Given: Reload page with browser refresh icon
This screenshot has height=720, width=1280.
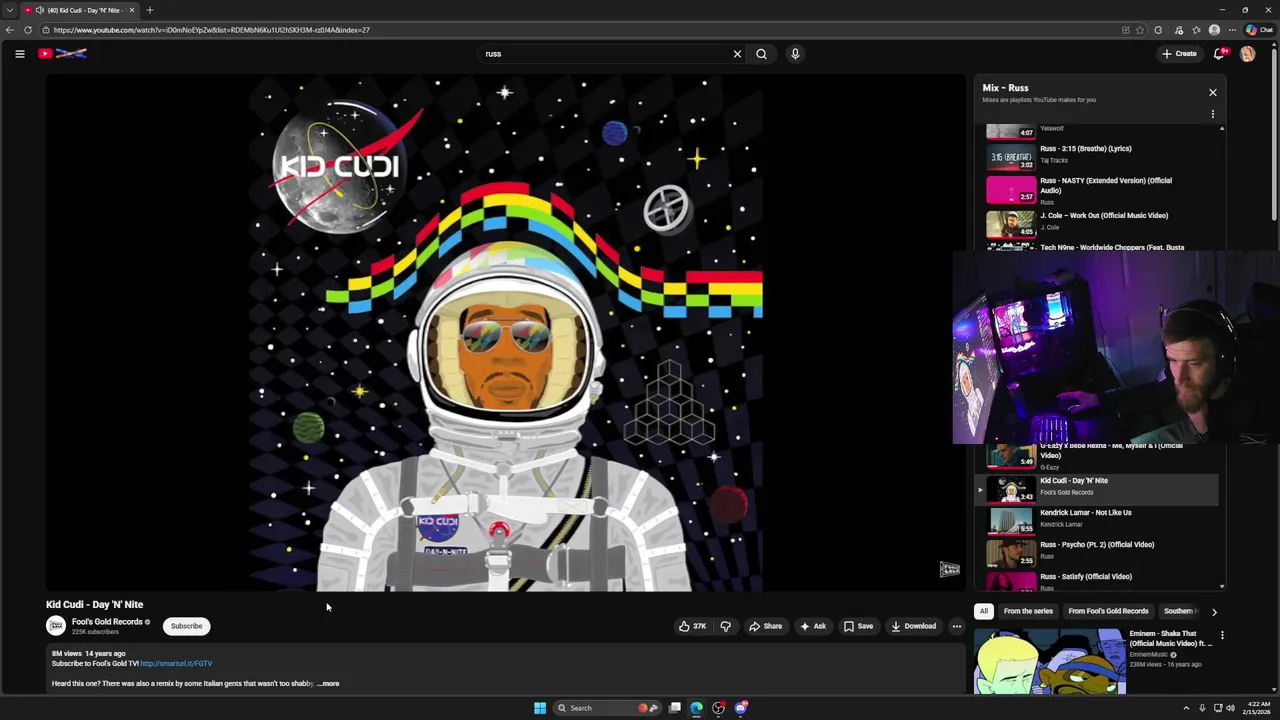Looking at the screenshot, I should (28, 30).
